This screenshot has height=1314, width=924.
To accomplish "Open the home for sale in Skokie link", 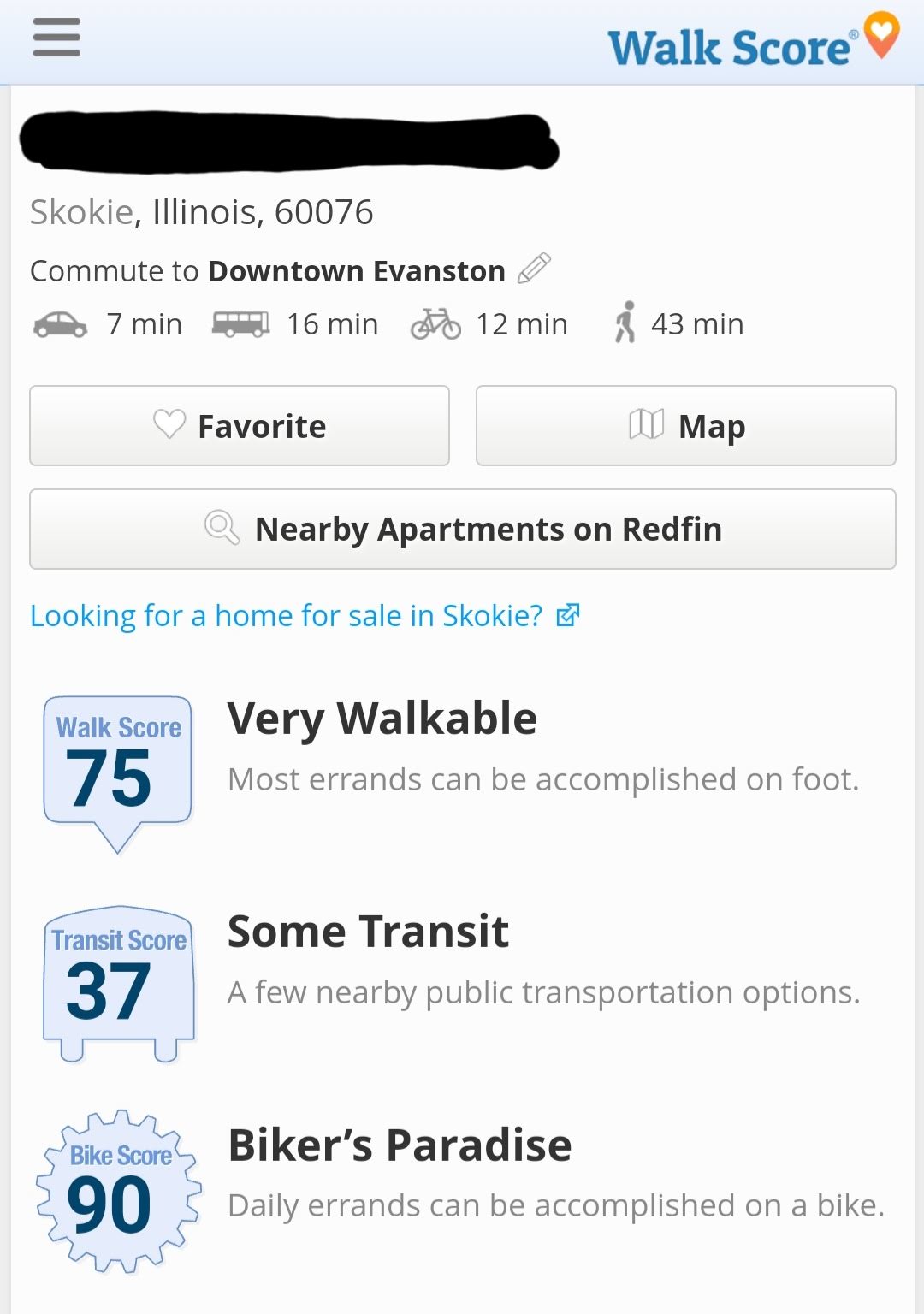I will tap(286, 616).
